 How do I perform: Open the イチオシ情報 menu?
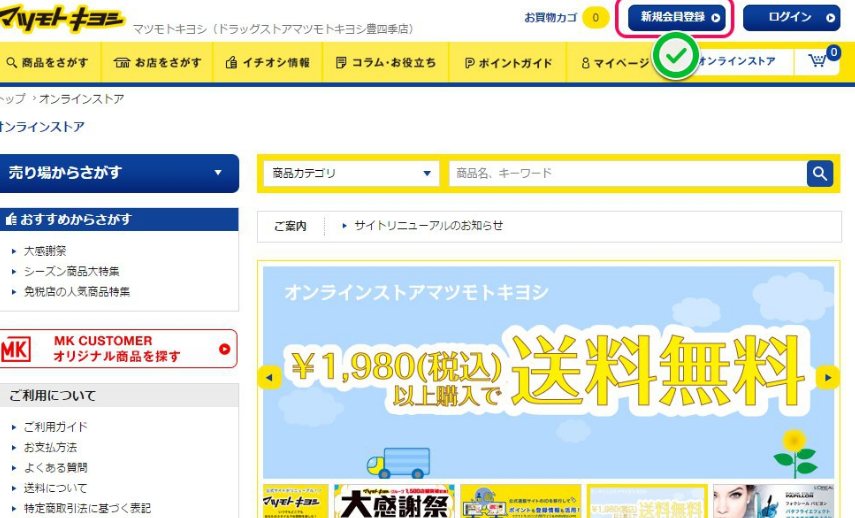tap(268, 63)
